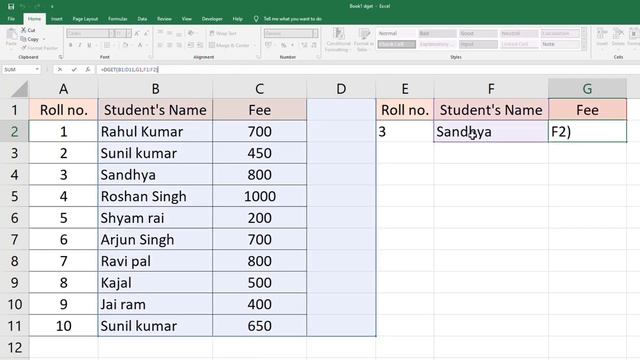The width and height of the screenshot is (640, 360).
Task: Apply the Good cell style
Action: pyautogui.click(x=478, y=33)
